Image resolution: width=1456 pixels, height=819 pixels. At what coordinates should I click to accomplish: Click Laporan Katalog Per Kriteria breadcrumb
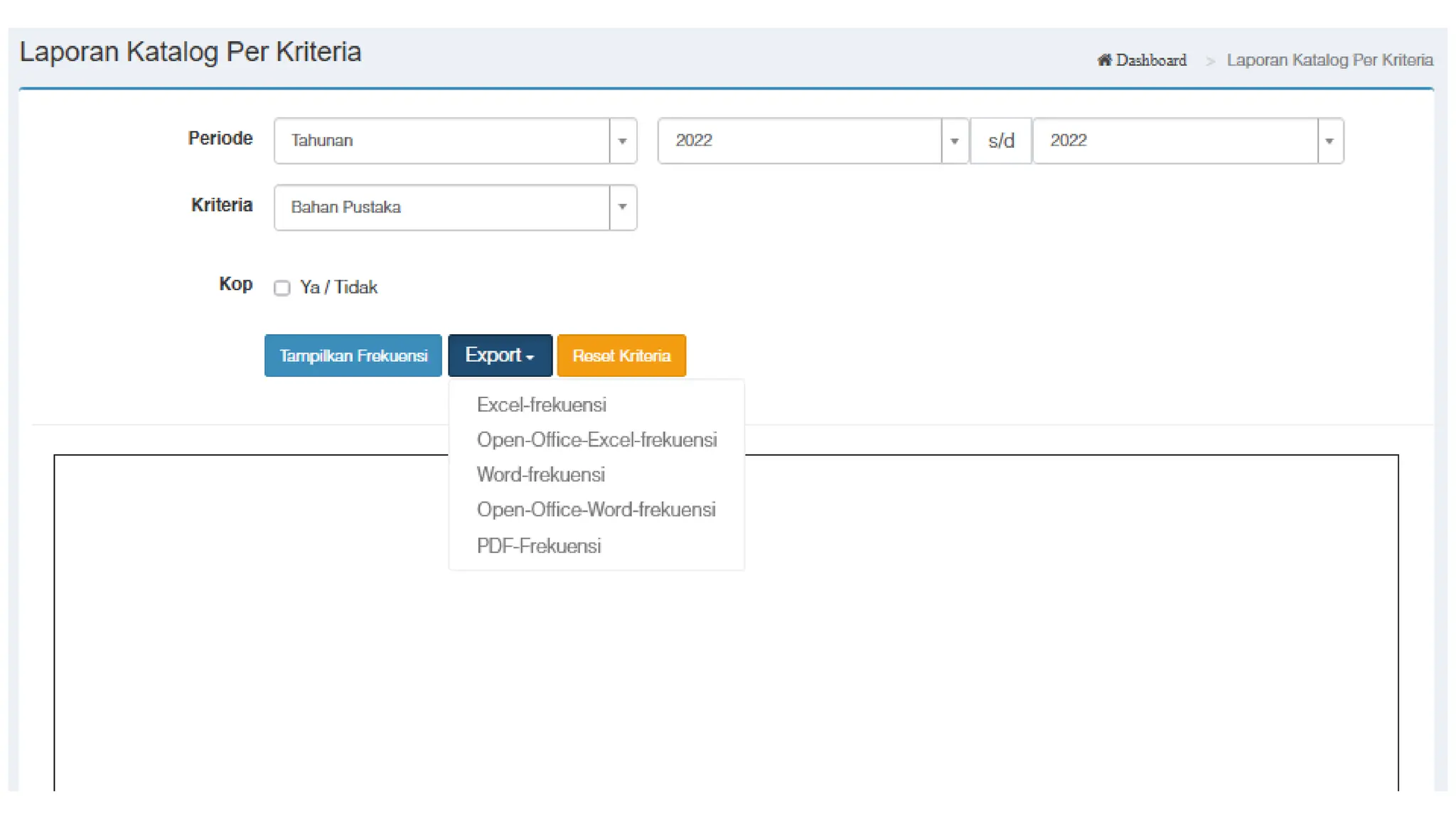click(x=1329, y=60)
